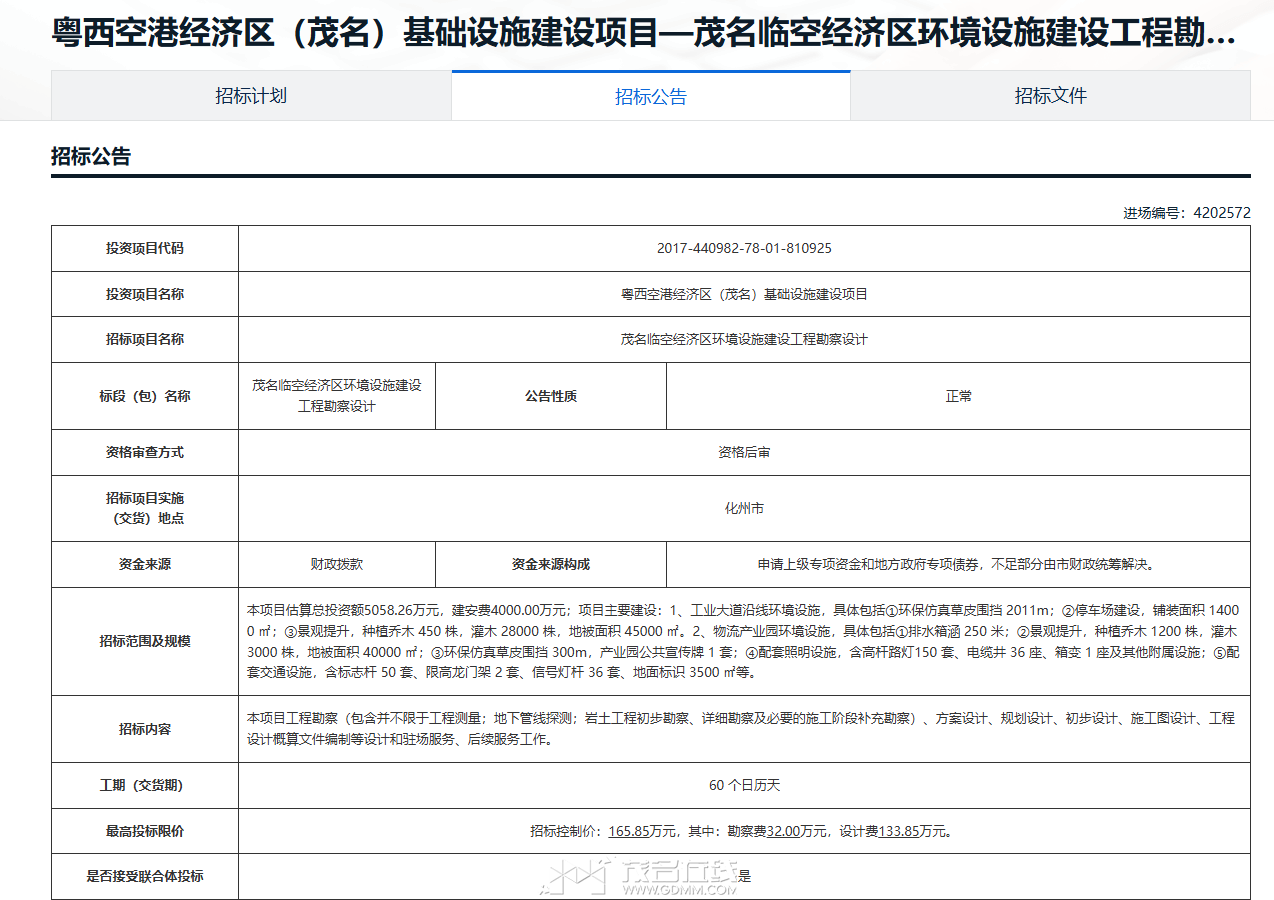
Task: Open the 招标文件 tab
Action: tap(1050, 96)
